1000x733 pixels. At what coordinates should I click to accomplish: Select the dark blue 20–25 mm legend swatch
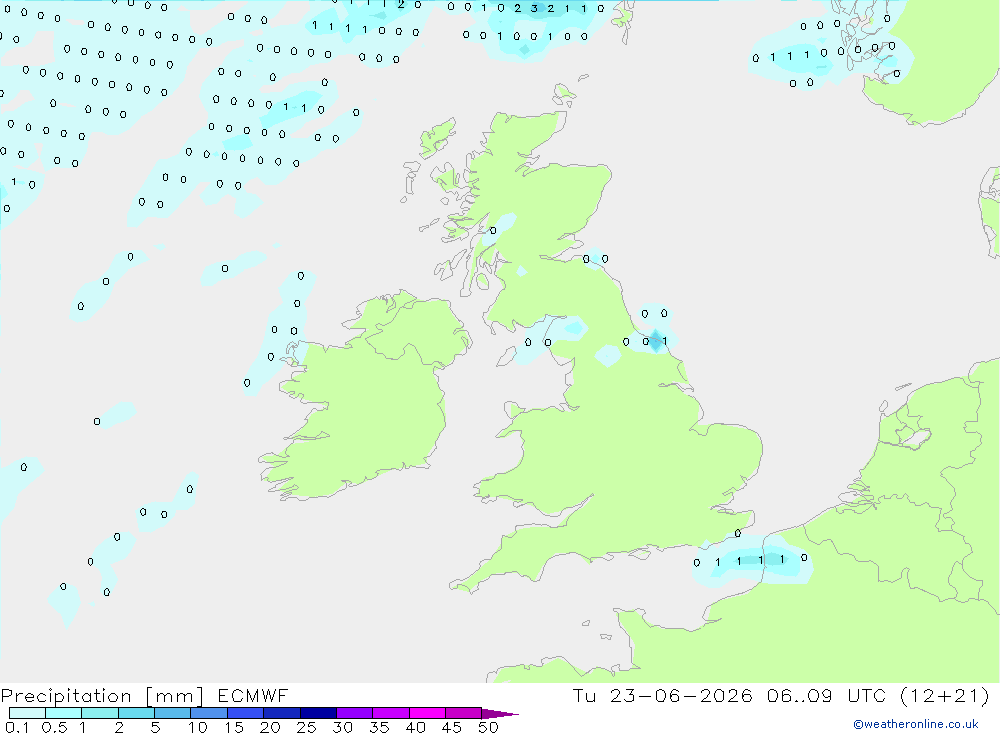point(282,713)
